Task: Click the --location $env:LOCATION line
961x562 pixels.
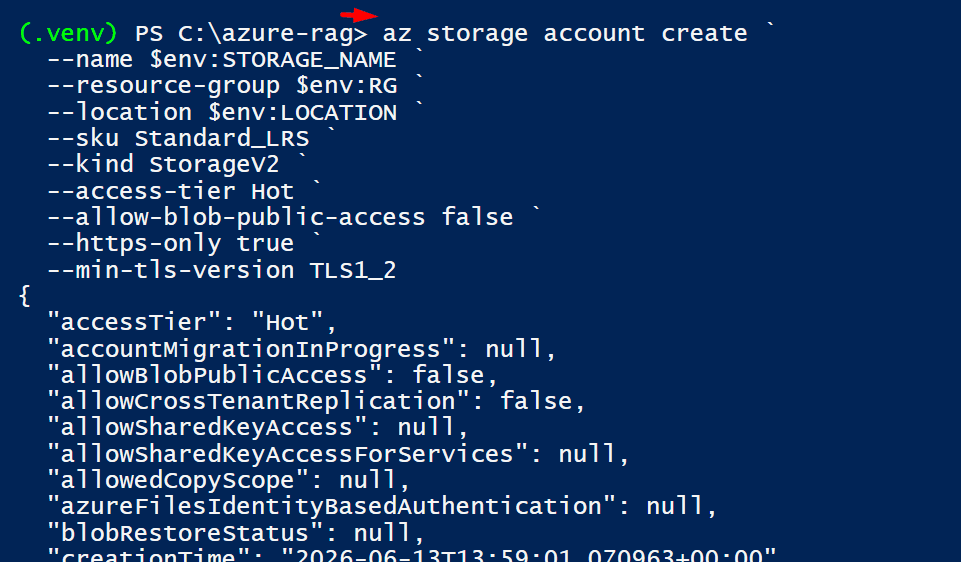Action: coord(222,113)
